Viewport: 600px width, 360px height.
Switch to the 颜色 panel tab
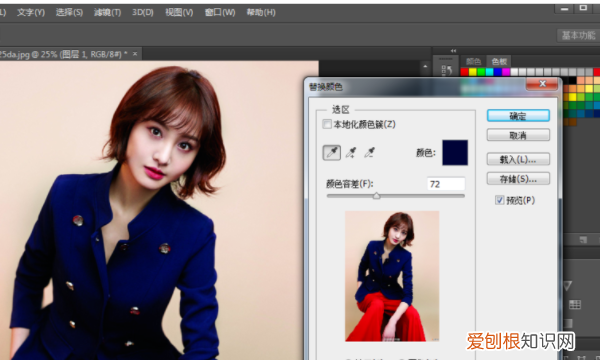473,61
